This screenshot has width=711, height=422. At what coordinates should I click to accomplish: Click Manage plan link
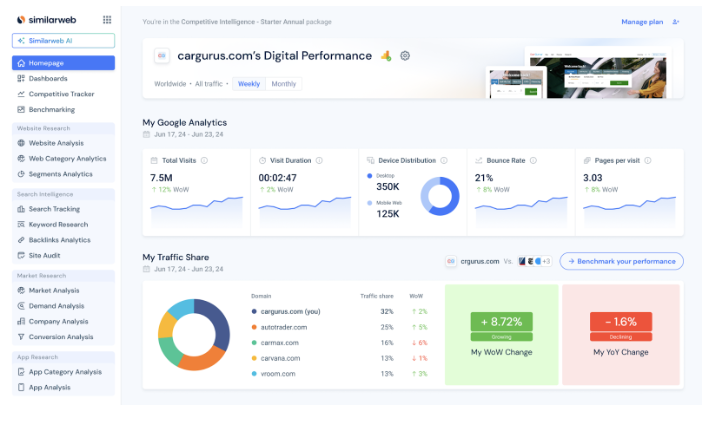coord(642,22)
